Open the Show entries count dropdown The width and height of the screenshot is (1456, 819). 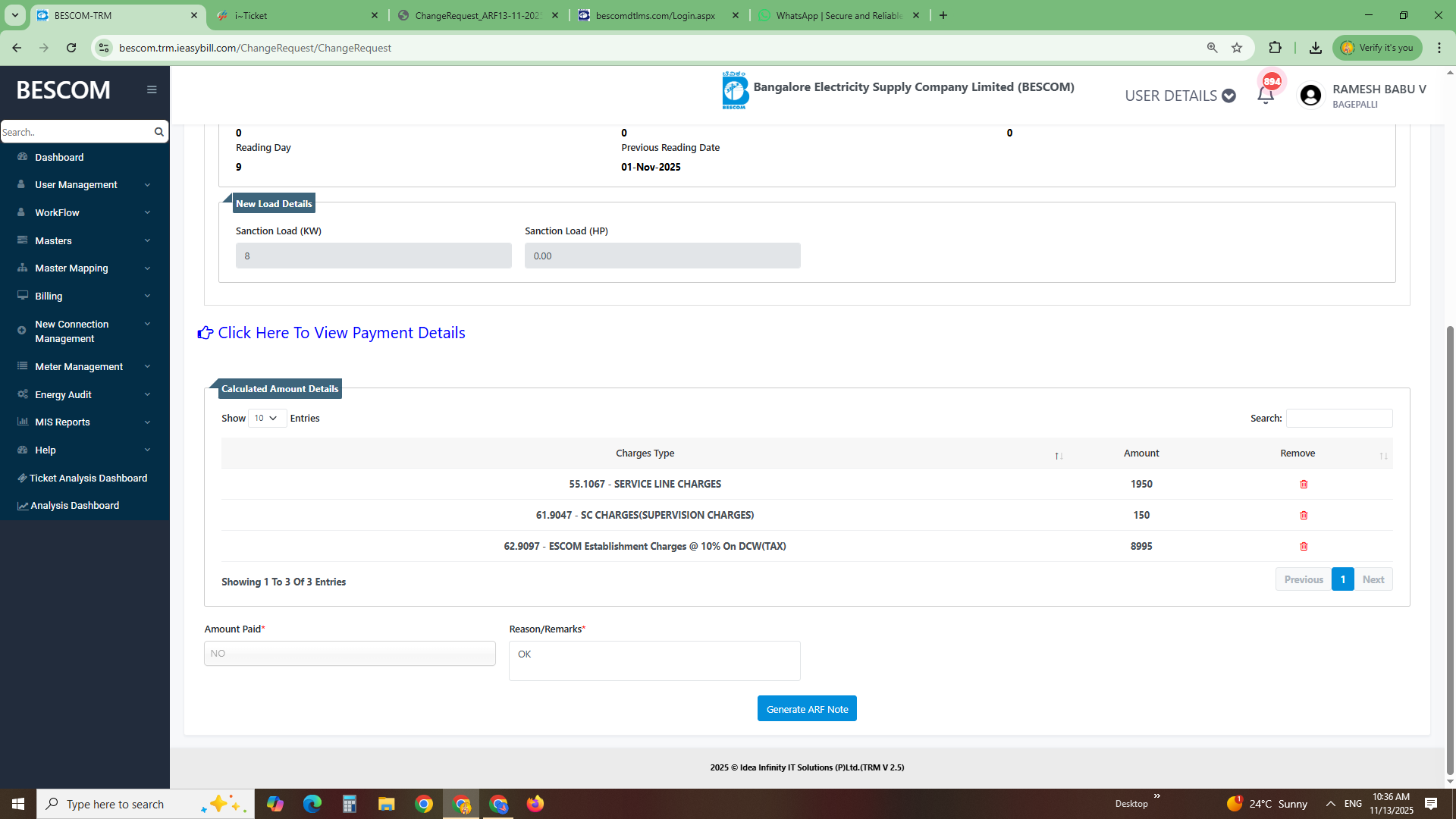pos(266,419)
